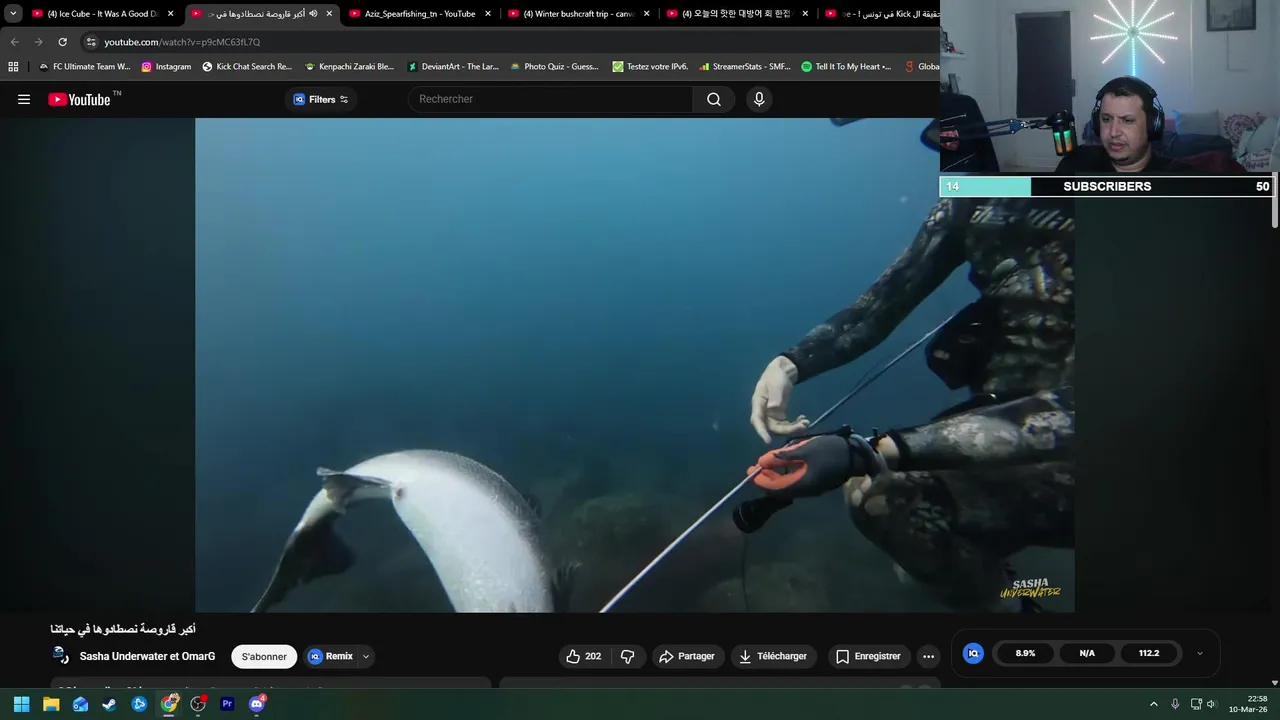Open the browser apps grid icon
Viewport: 1280px width, 720px height.
tap(13, 67)
